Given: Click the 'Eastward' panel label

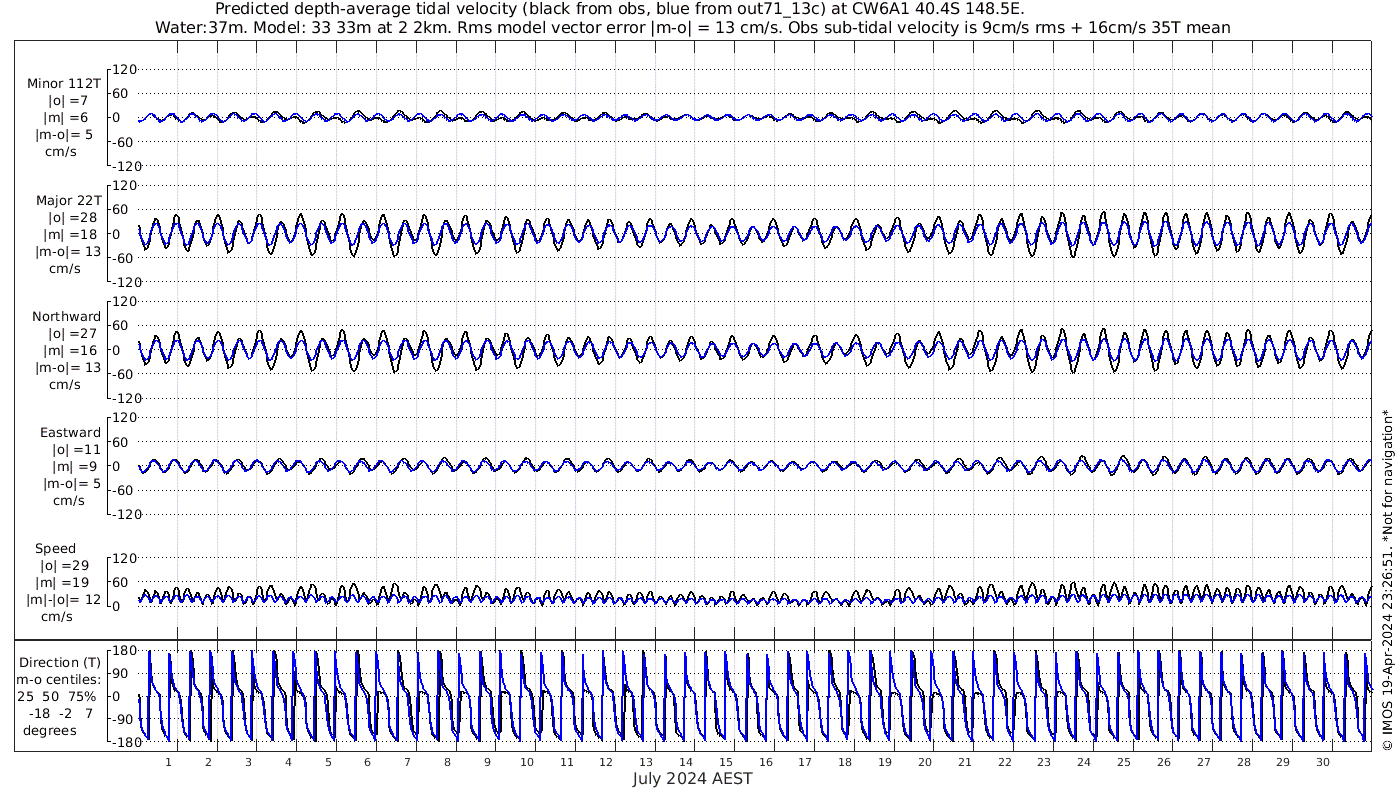Looking at the screenshot, I should [70, 432].
